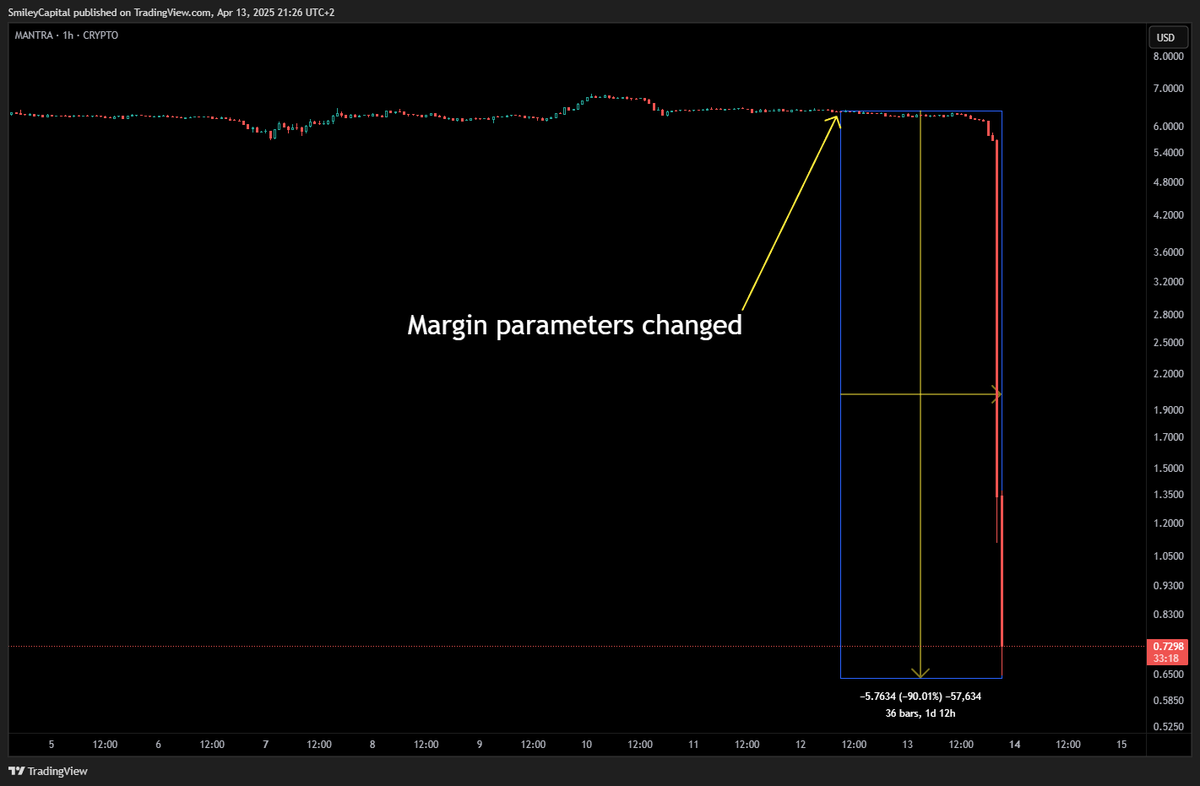Click the day 5 time axis label

51,744
